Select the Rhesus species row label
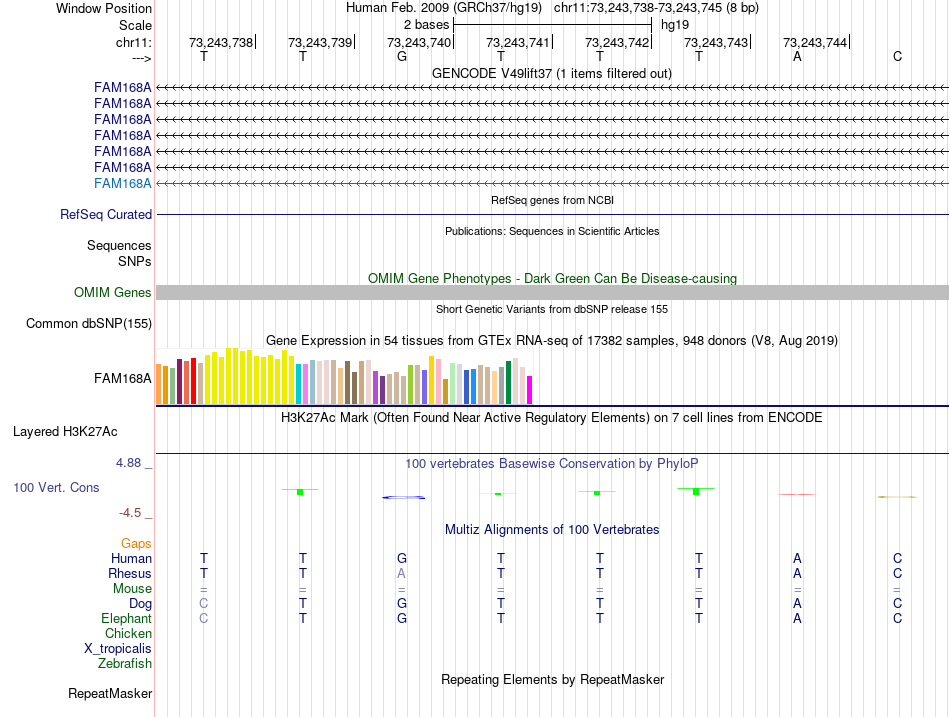Image resolution: width=950 pixels, height=717 pixels. (x=130, y=574)
